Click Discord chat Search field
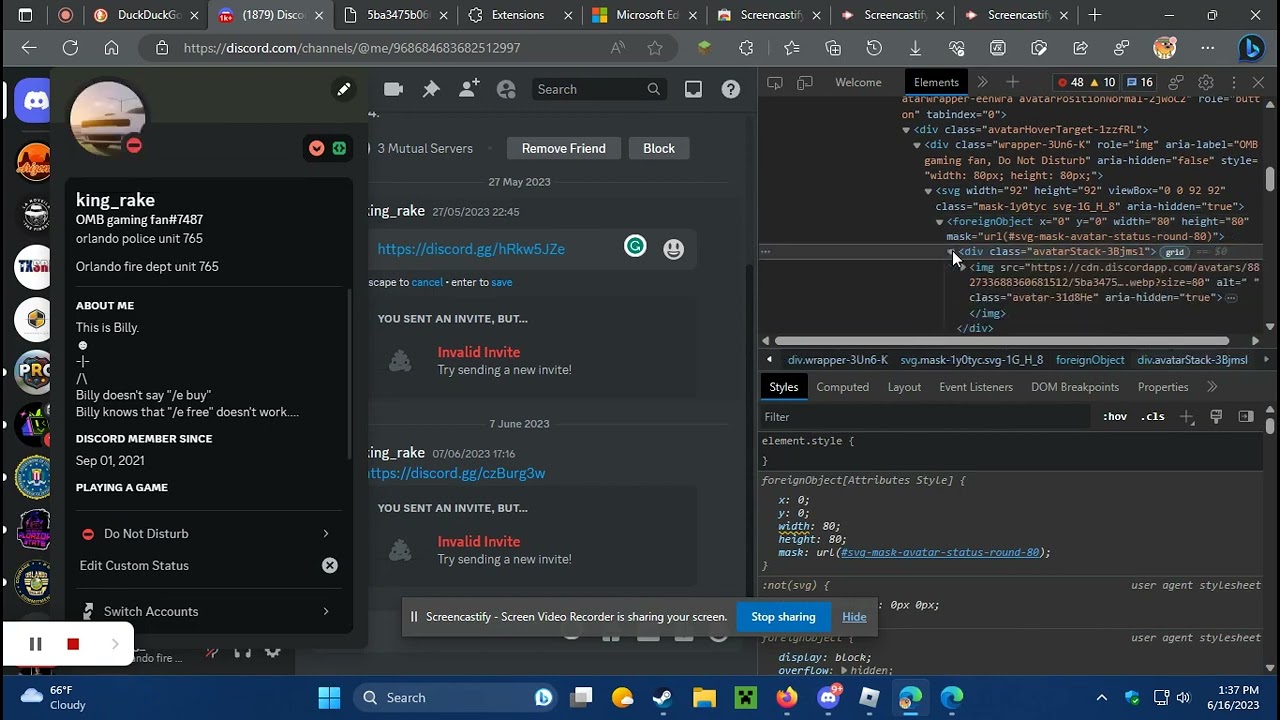The image size is (1280, 720). tap(600, 89)
